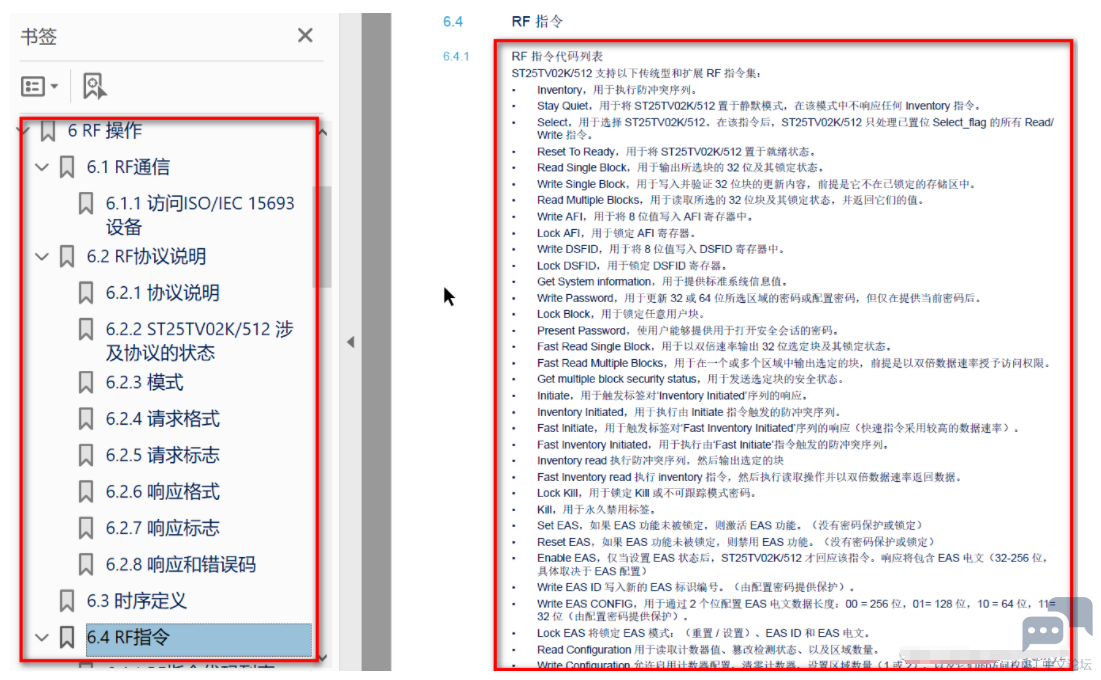The height and width of the screenshot is (680, 1101).
Task: Collapse the 6.4 RF指令 node
Action: [x=42, y=637]
